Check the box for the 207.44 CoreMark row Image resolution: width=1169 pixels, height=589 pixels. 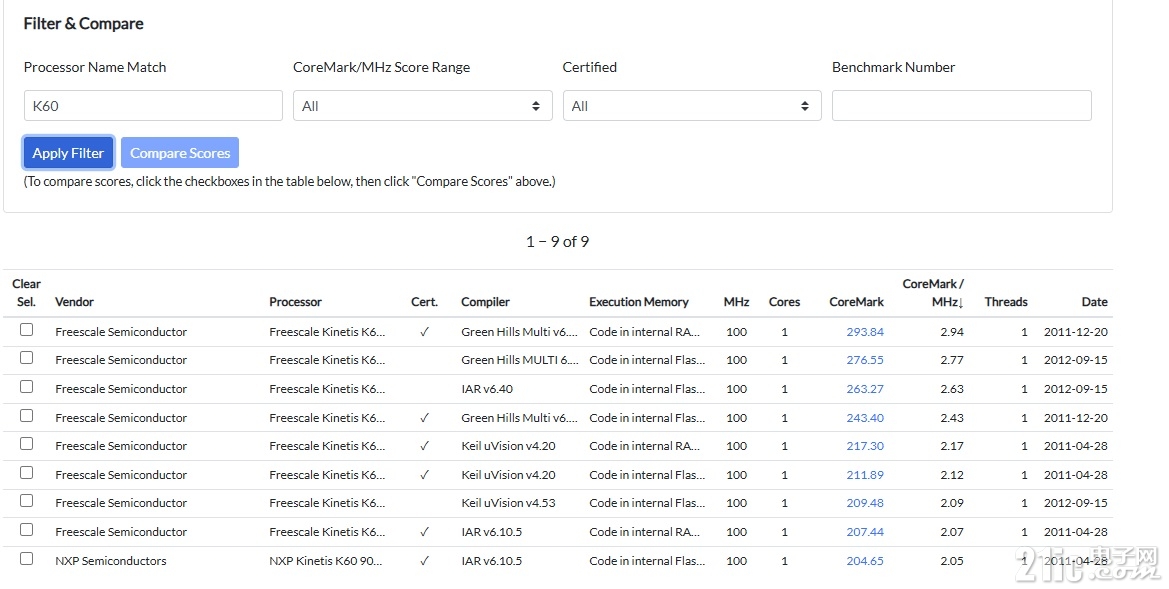(27, 530)
